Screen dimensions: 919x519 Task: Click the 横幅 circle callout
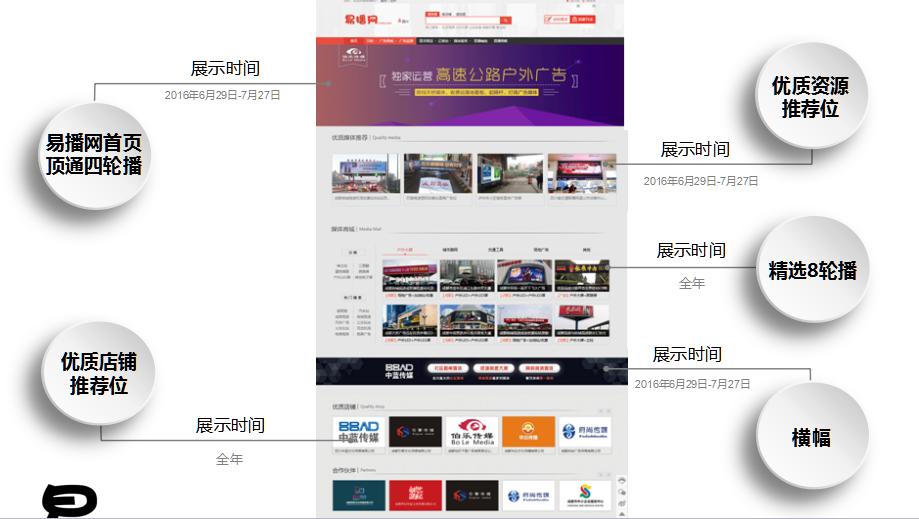pyautogui.click(x=811, y=437)
